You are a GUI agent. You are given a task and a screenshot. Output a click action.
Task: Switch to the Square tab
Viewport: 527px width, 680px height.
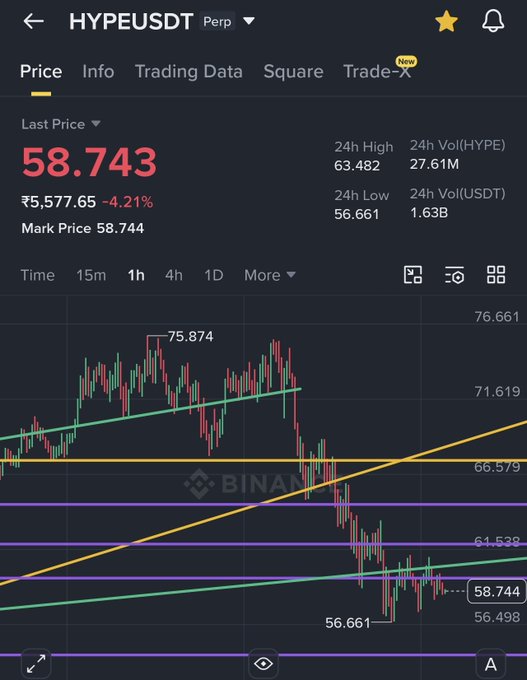(293, 72)
